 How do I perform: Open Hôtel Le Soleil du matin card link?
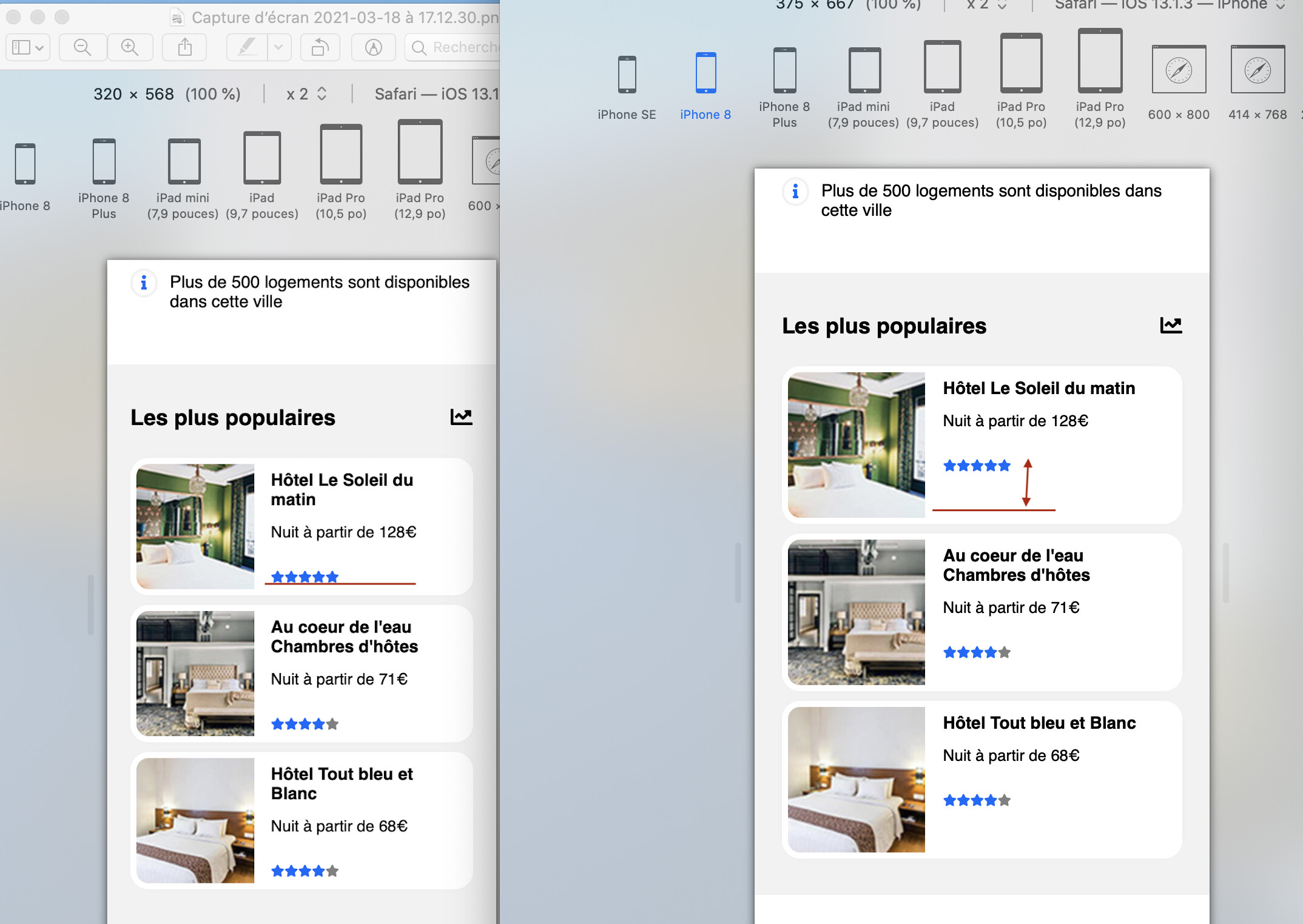[x=1039, y=389]
